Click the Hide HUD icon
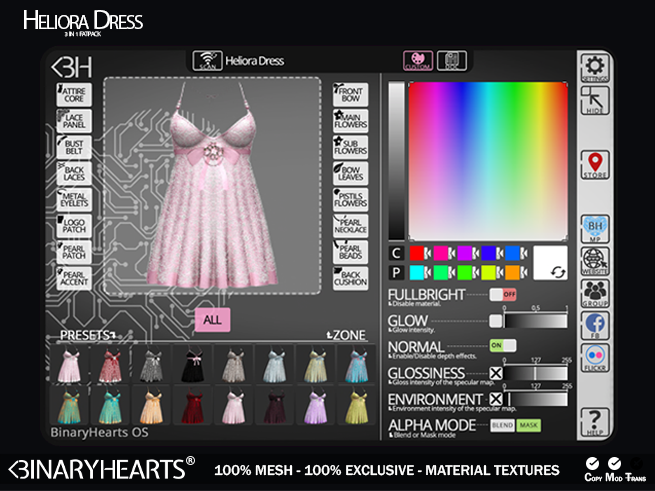The width and height of the screenshot is (655, 491). [595, 100]
